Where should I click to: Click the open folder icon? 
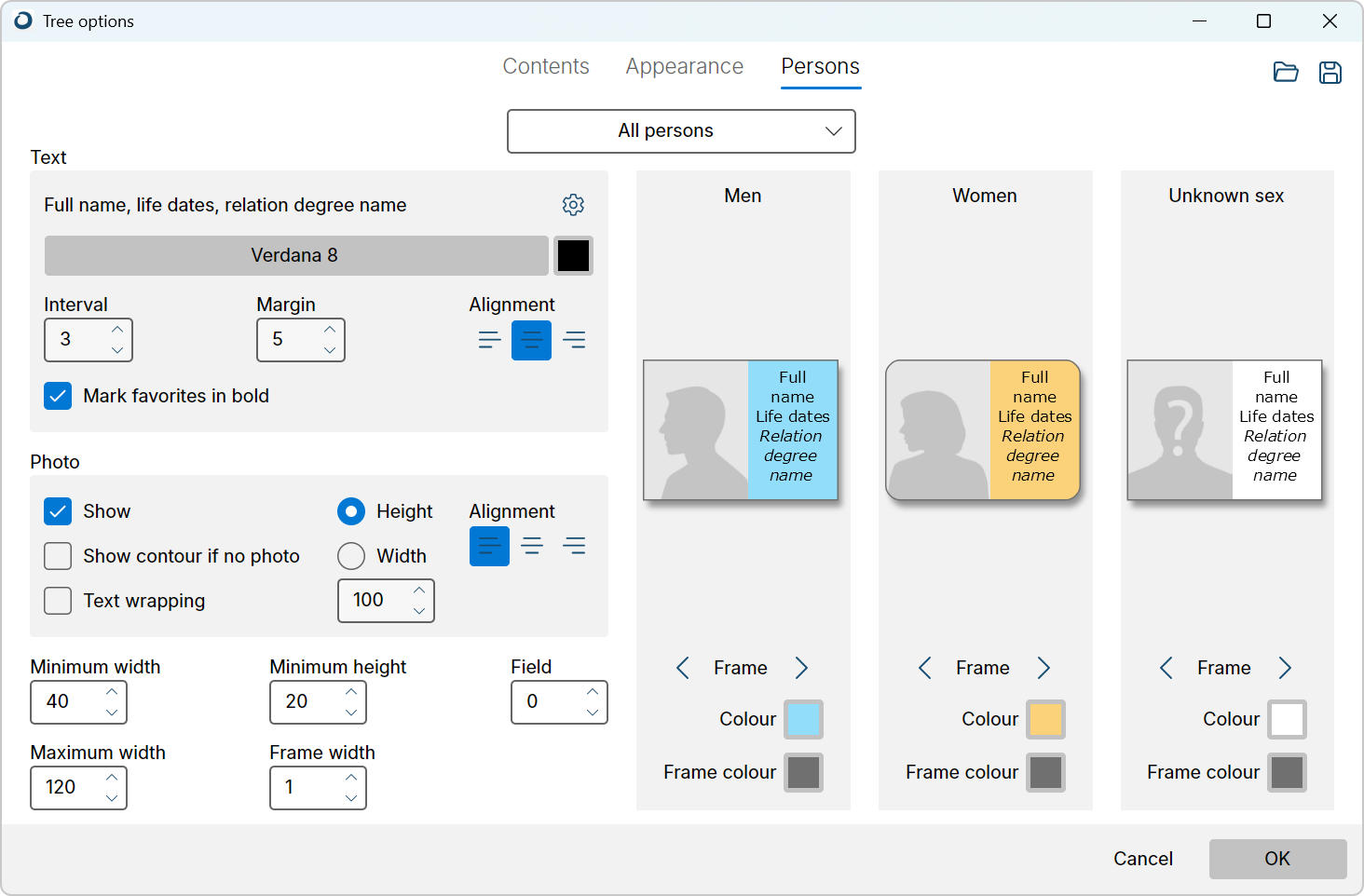1286,72
